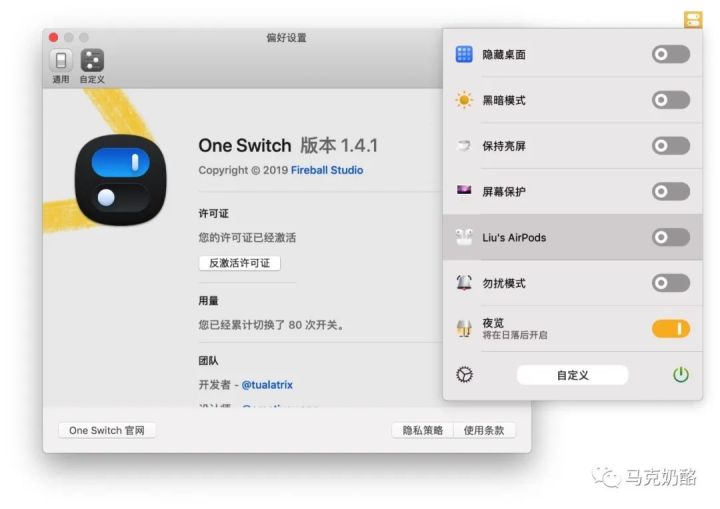Click the One Switch 版本 1.4.1 heading

(x=288, y=146)
